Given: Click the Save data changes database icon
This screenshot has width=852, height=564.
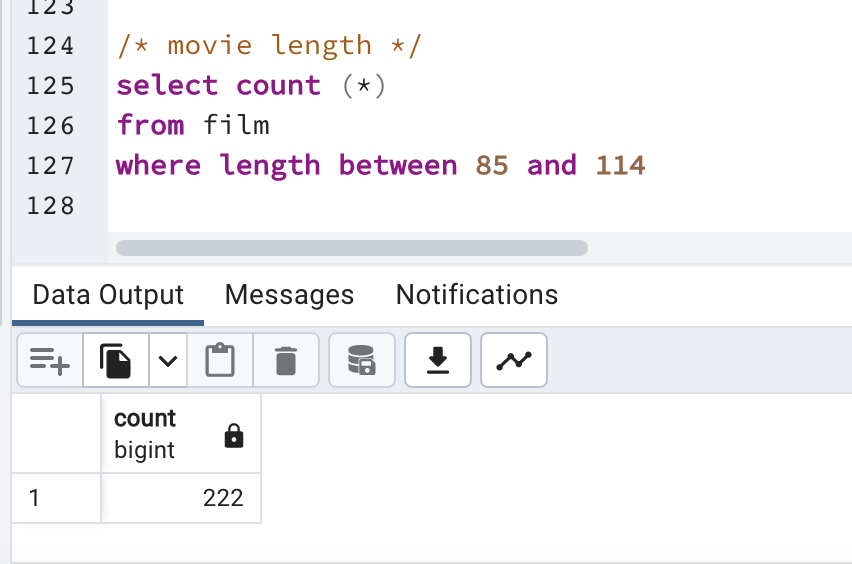Looking at the screenshot, I should pyautogui.click(x=361, y=360).
